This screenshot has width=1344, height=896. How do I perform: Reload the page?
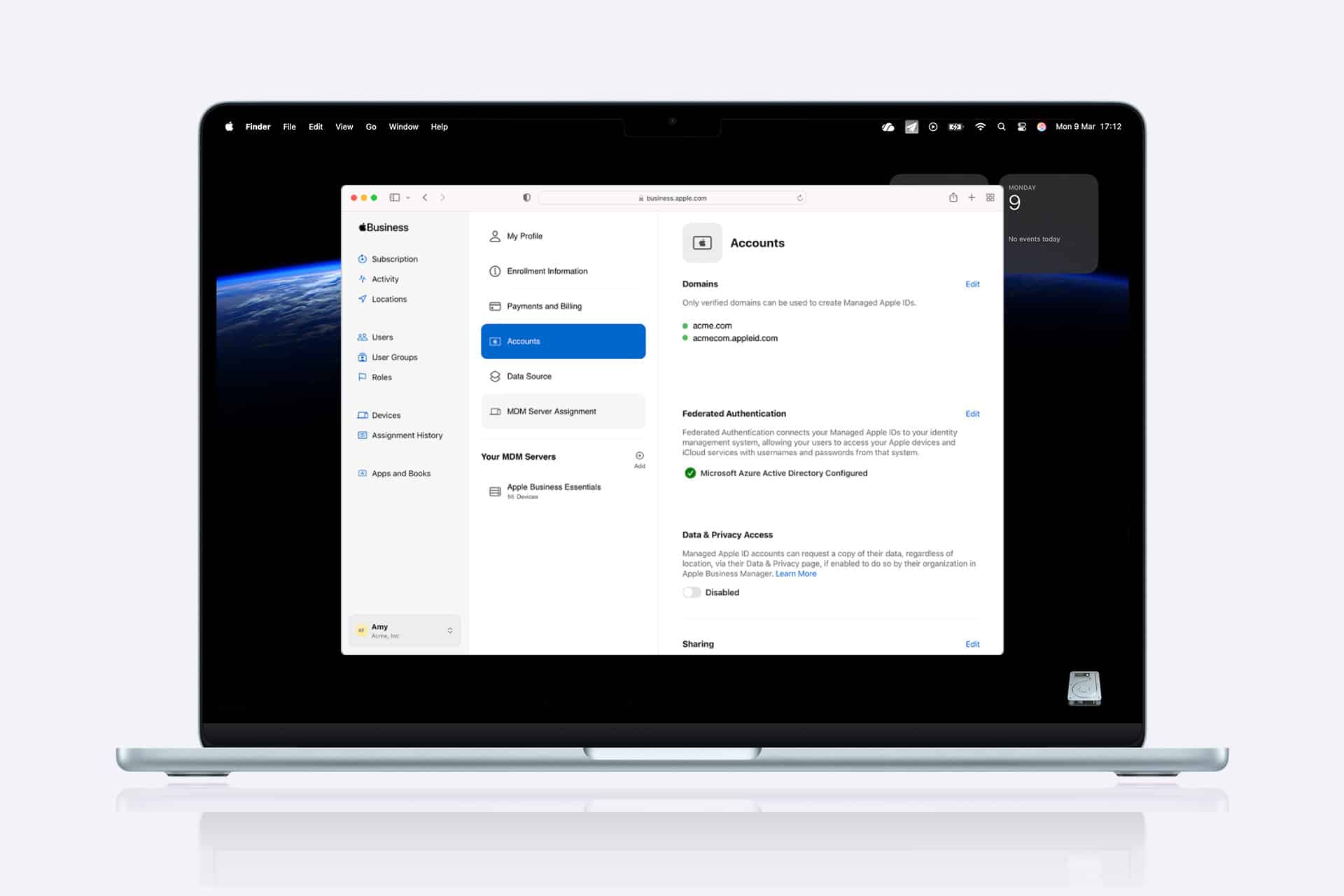click(799, 198)
